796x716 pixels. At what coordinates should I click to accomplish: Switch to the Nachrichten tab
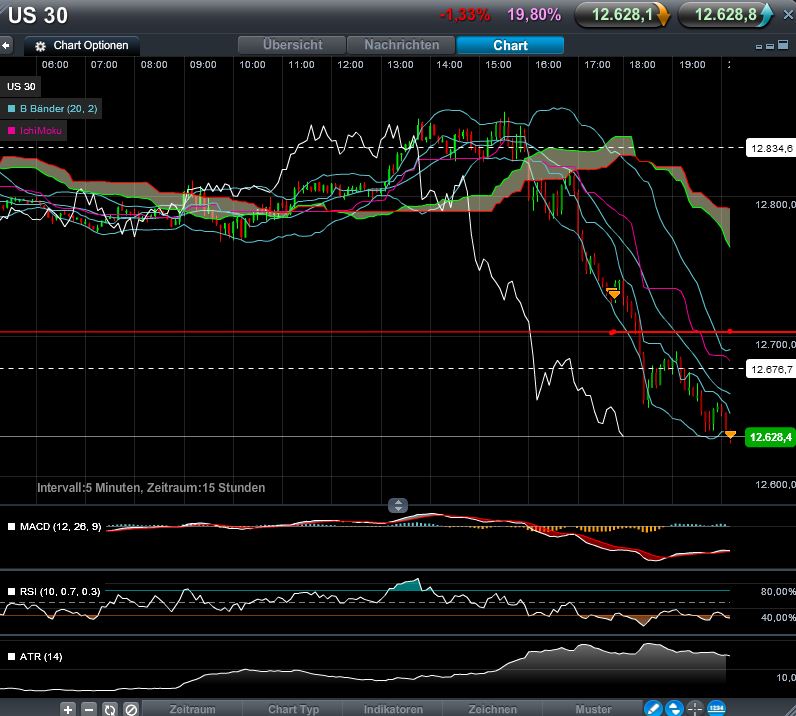[401, 45]
